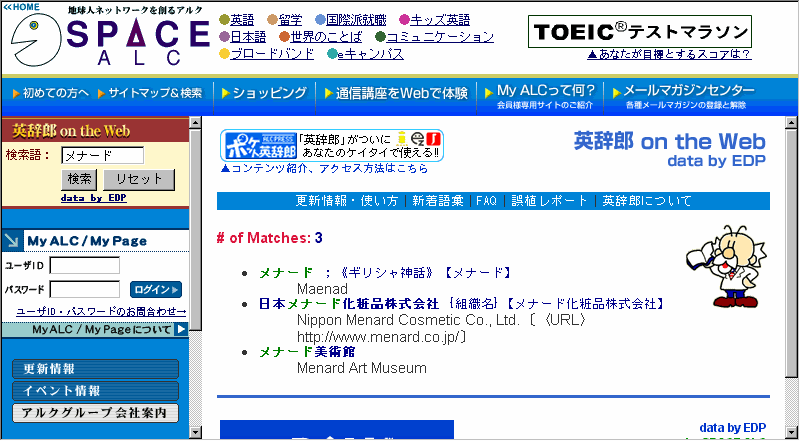Click the Poke 英辞郎 mobile banner icon
Screen dimensions: 800x441
(258, 145)
